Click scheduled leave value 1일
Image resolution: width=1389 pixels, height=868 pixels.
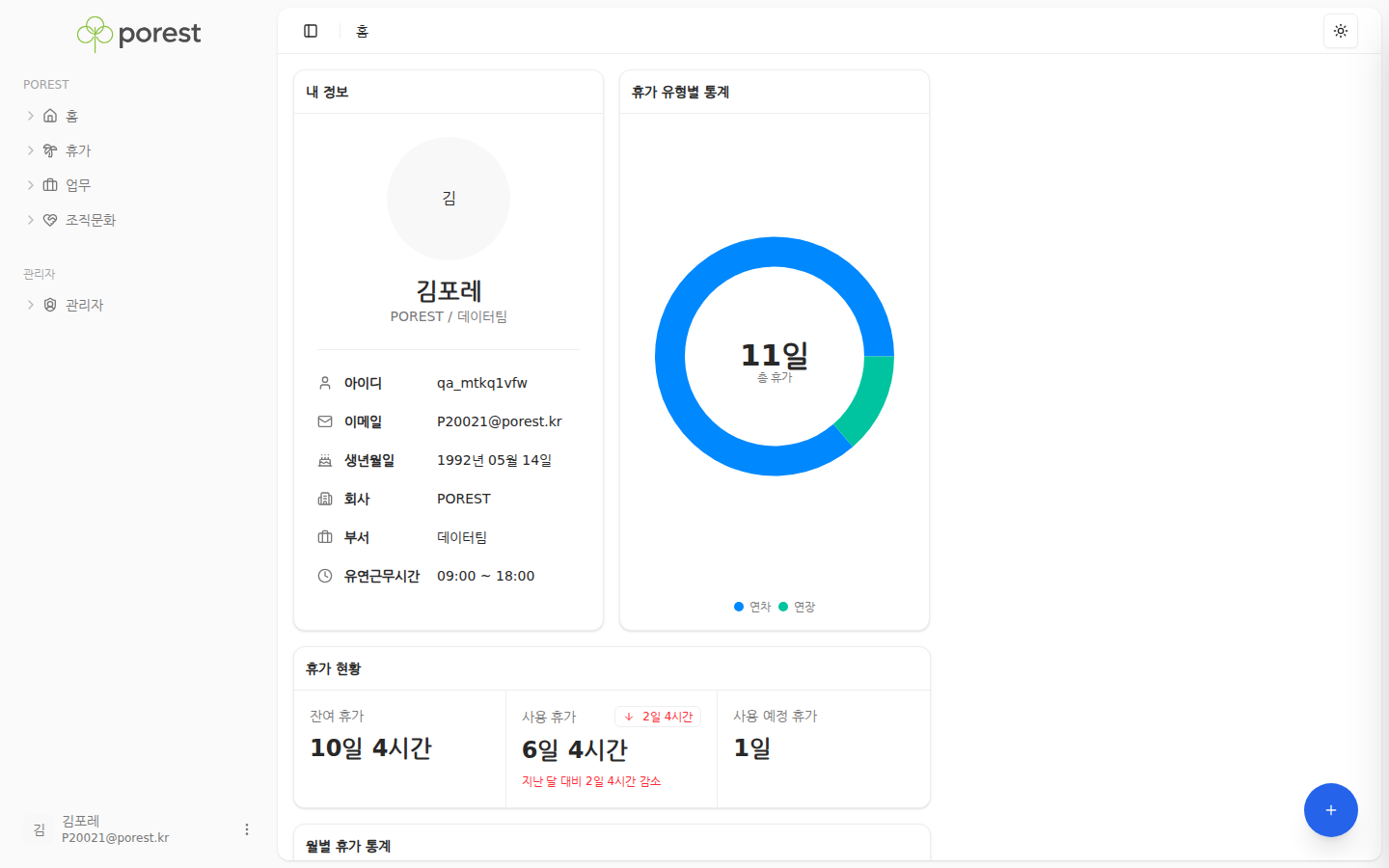point(752,747)
